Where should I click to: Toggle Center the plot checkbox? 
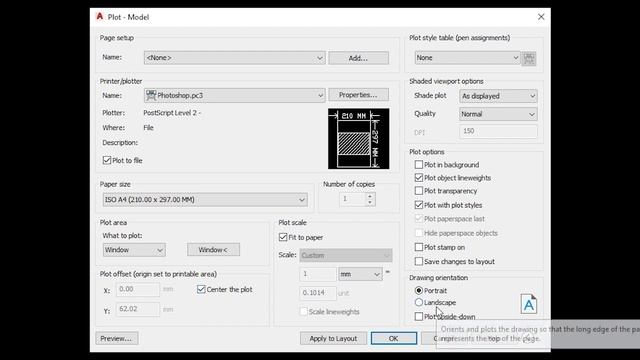(x=201, y=289)
